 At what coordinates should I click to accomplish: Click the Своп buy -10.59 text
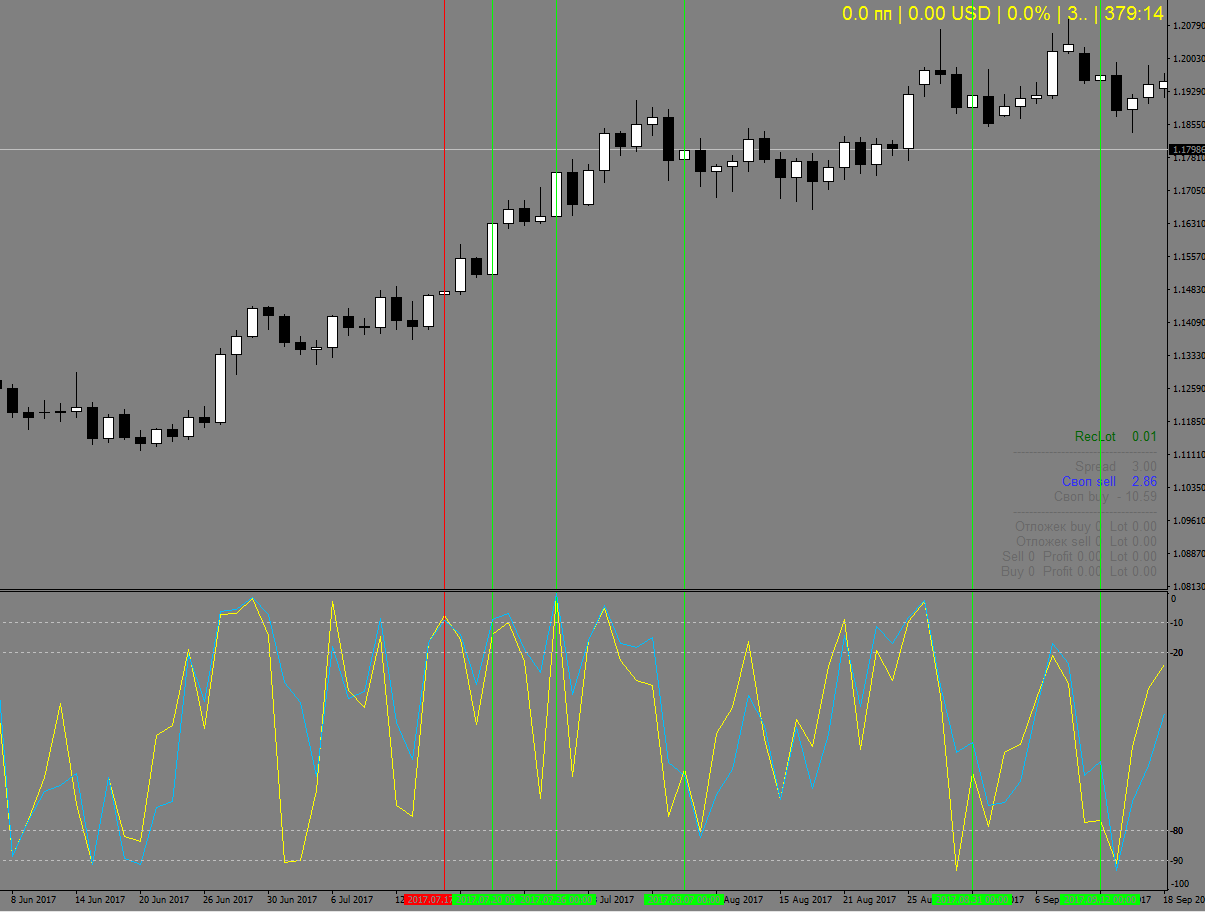coord(1105,496)
